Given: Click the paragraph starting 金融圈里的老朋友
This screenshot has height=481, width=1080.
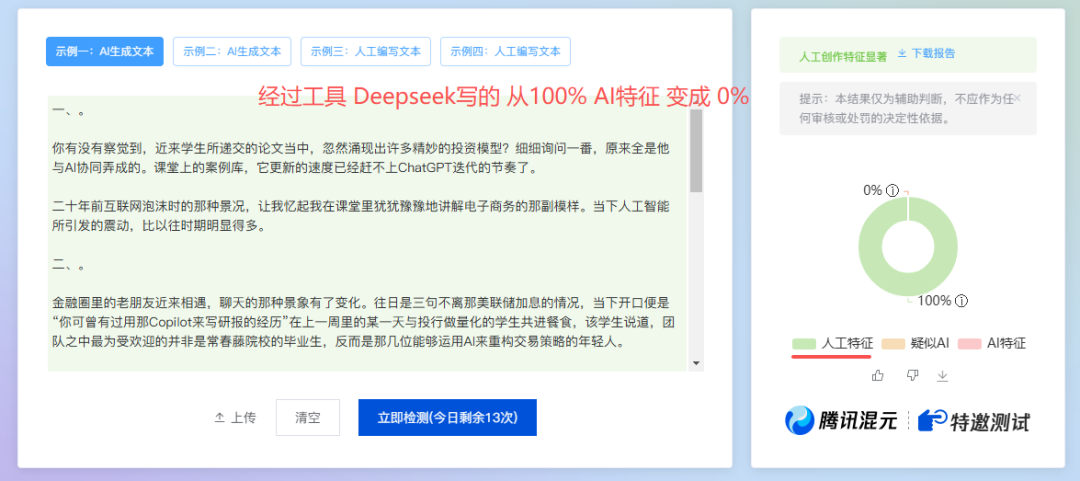Looking at the screenshot, I should (x=364, y=322).
